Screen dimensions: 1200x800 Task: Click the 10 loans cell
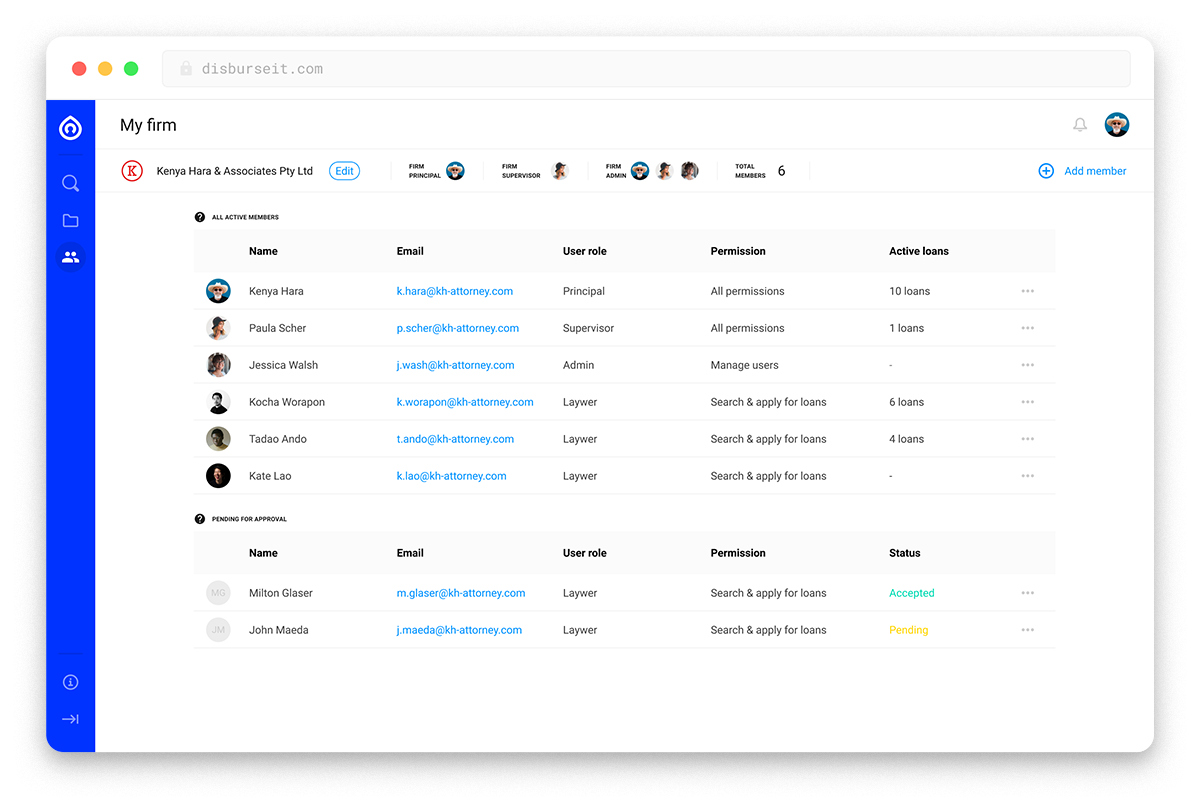[910, 291]
